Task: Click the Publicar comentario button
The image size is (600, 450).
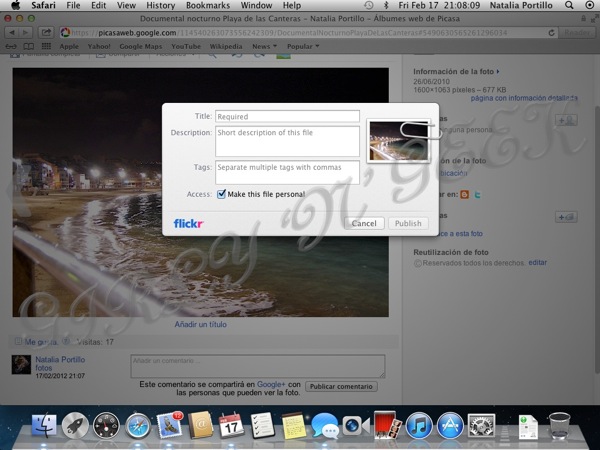Action: pos(341,386)
